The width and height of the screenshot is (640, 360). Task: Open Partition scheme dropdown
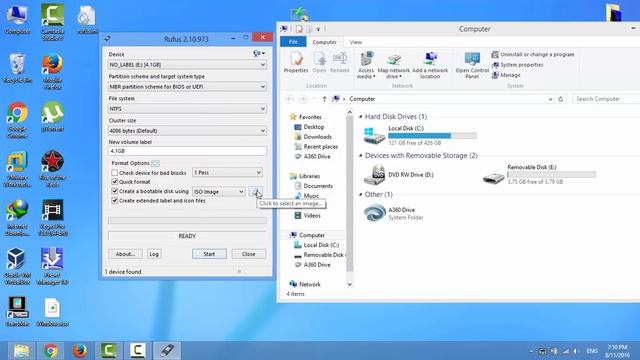187,87
